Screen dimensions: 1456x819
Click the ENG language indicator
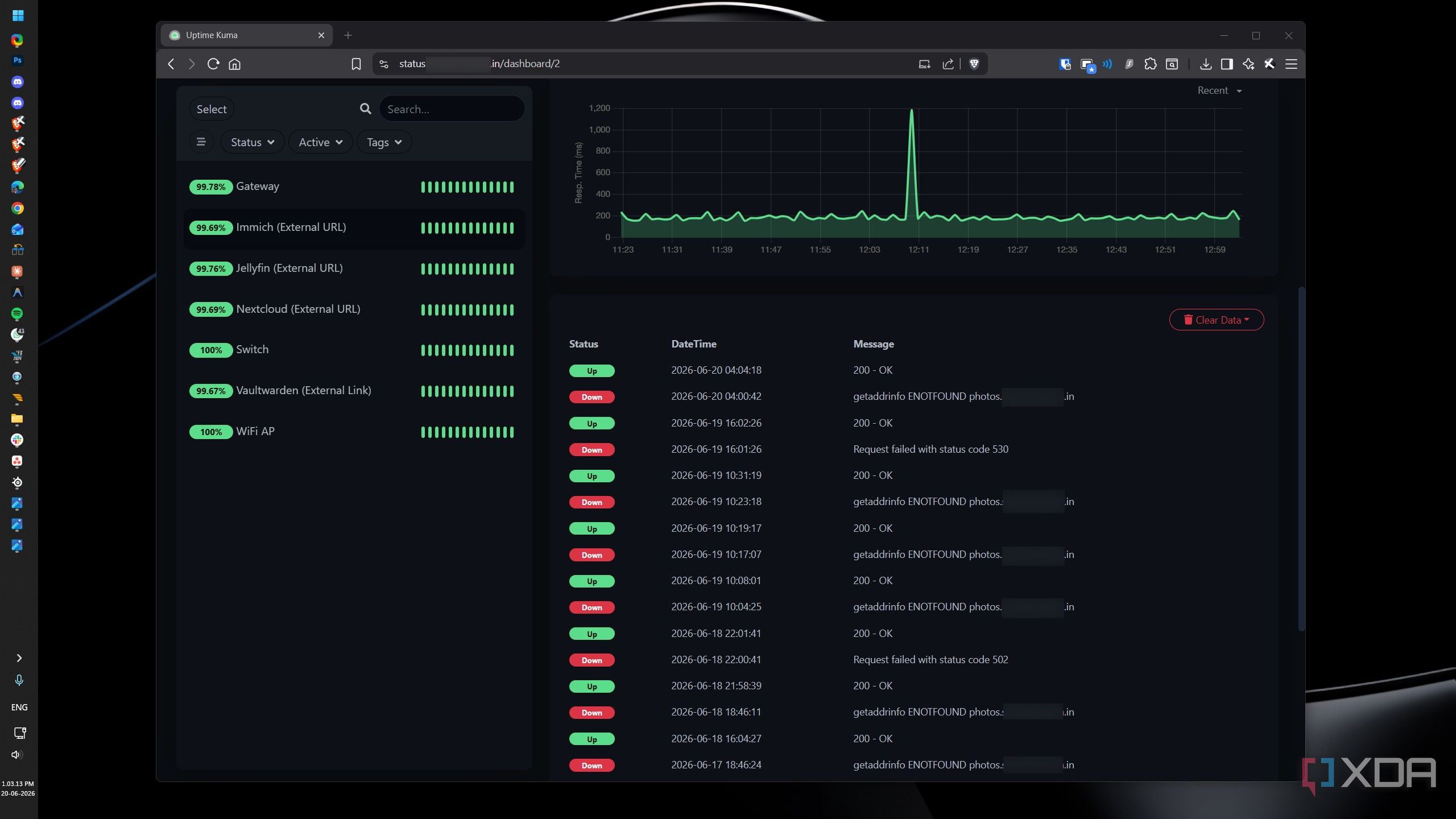tap(19, 707)
